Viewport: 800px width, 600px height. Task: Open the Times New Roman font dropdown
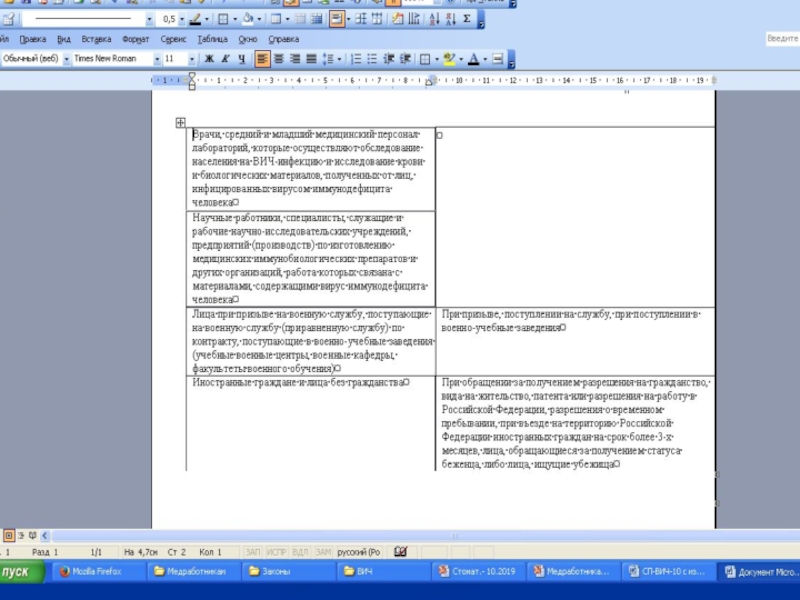[157, 59]
